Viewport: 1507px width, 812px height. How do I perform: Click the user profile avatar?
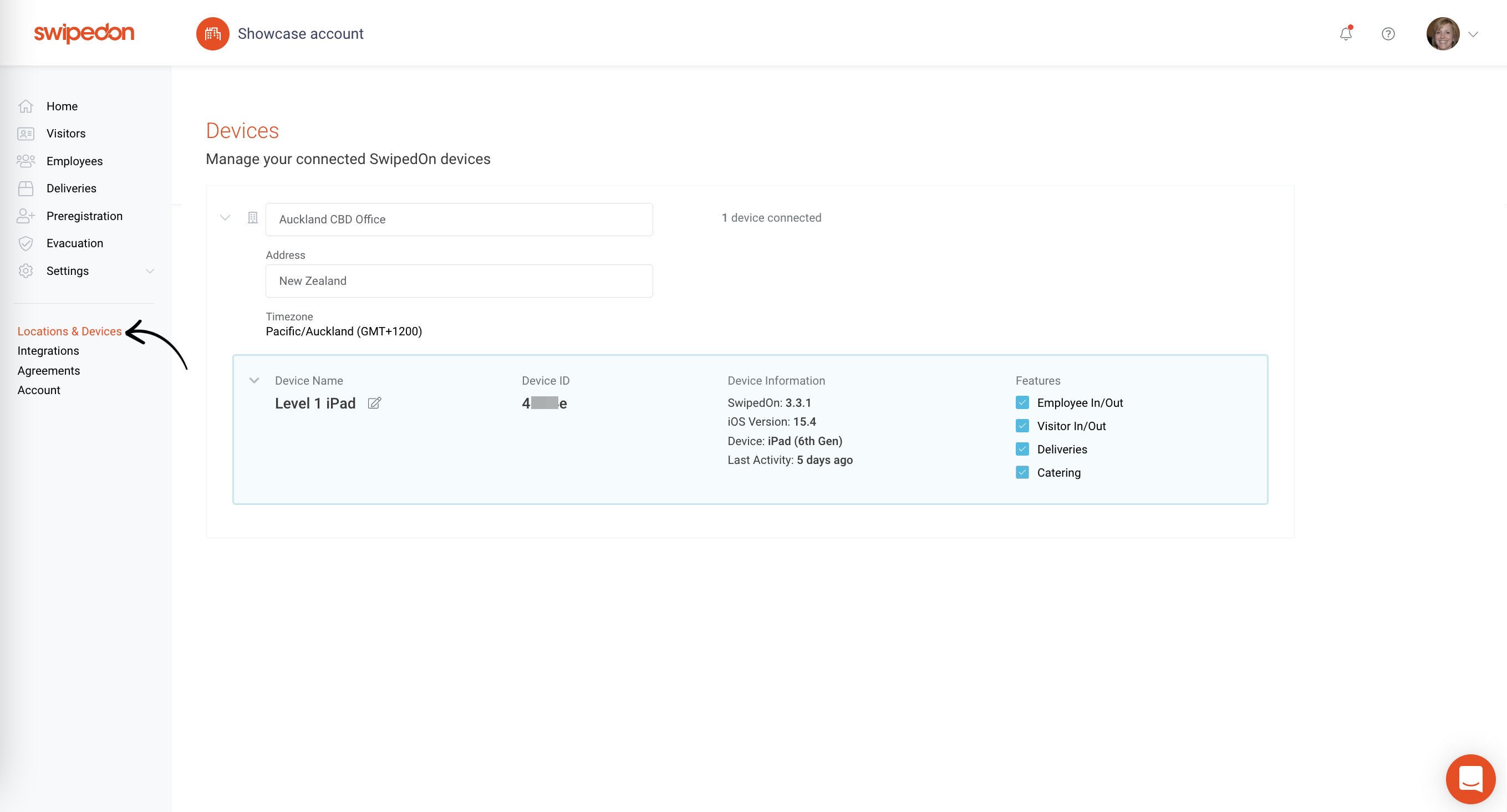[x=1443, y=34]
